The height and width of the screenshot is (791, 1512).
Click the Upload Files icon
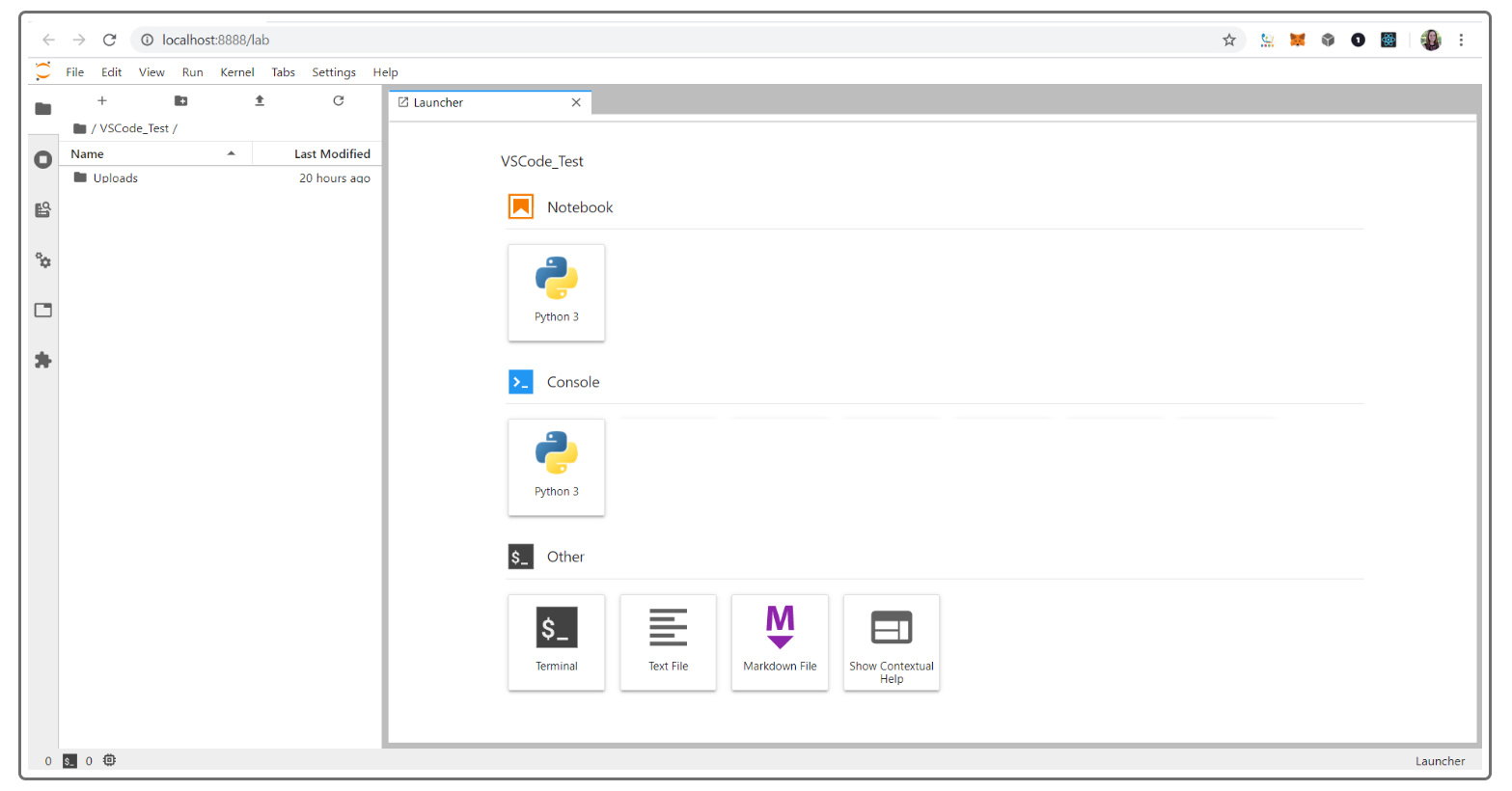click(x=260, y=100)
